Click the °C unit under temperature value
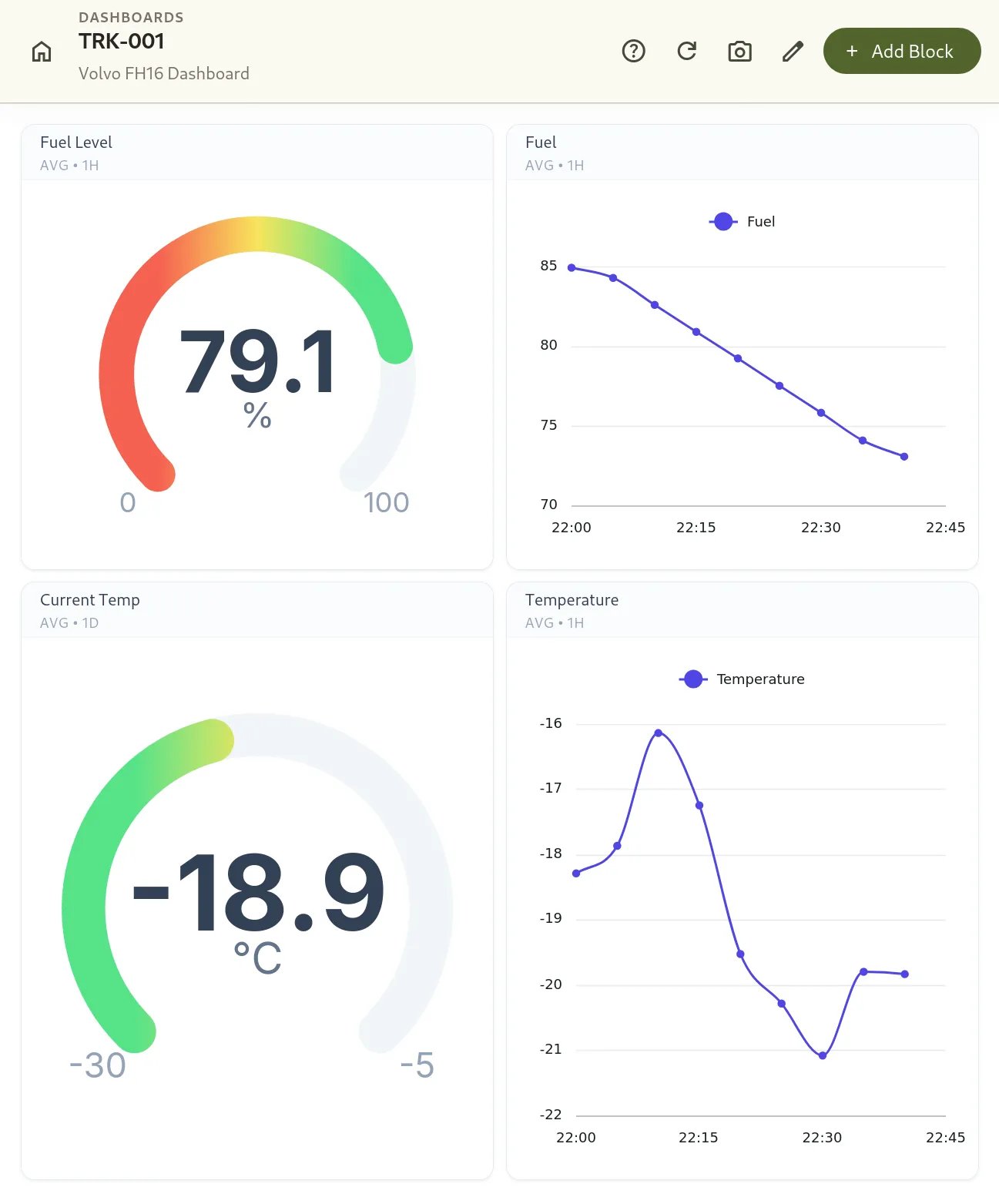The height and width of the screenshot is (1204, 999). (258, 958)
